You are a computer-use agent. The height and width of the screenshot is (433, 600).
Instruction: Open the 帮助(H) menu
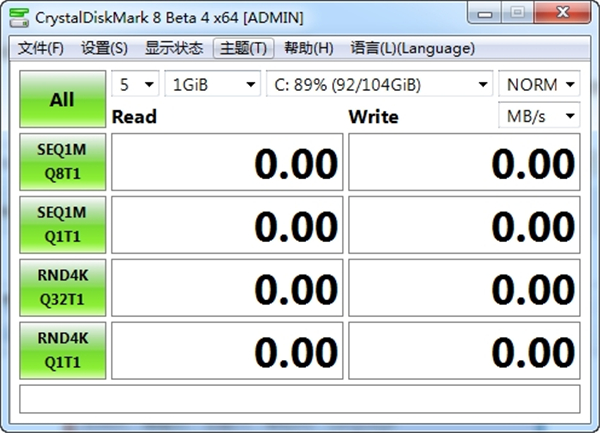coord(308,48)
